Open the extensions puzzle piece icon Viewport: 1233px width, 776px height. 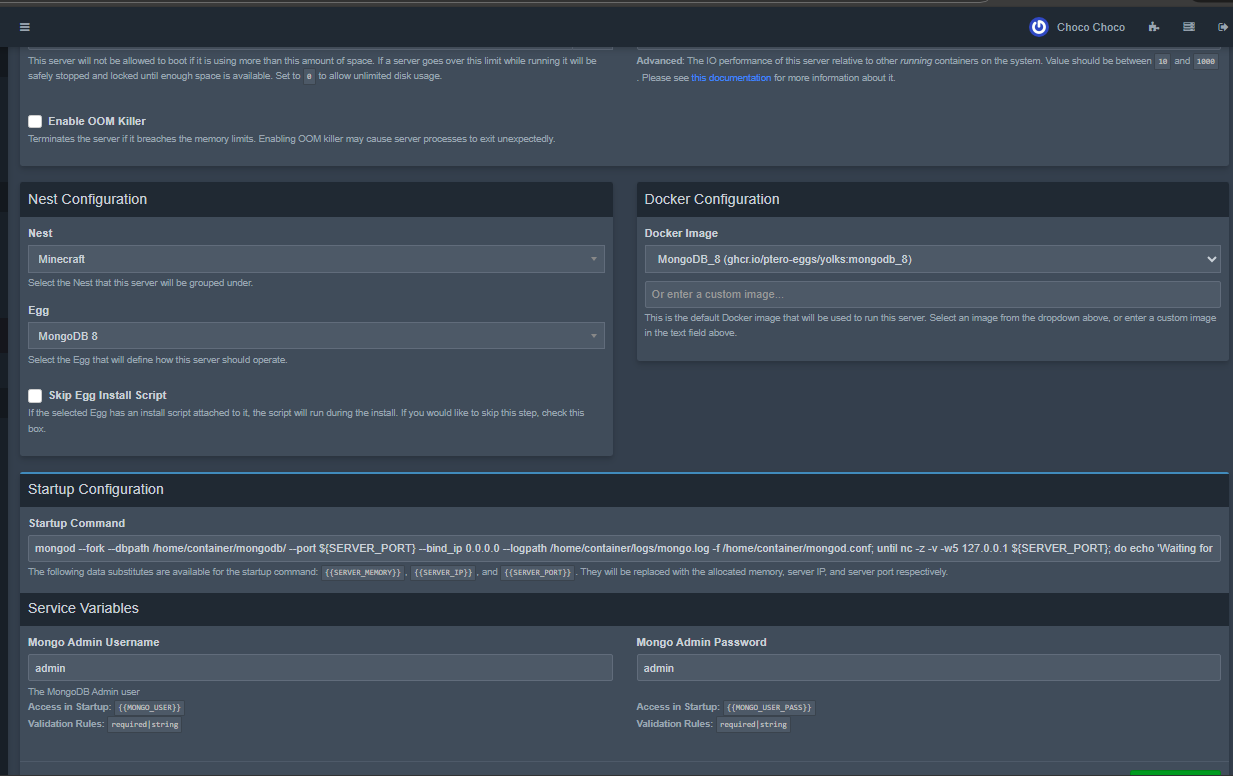(x=1154, y=27)
